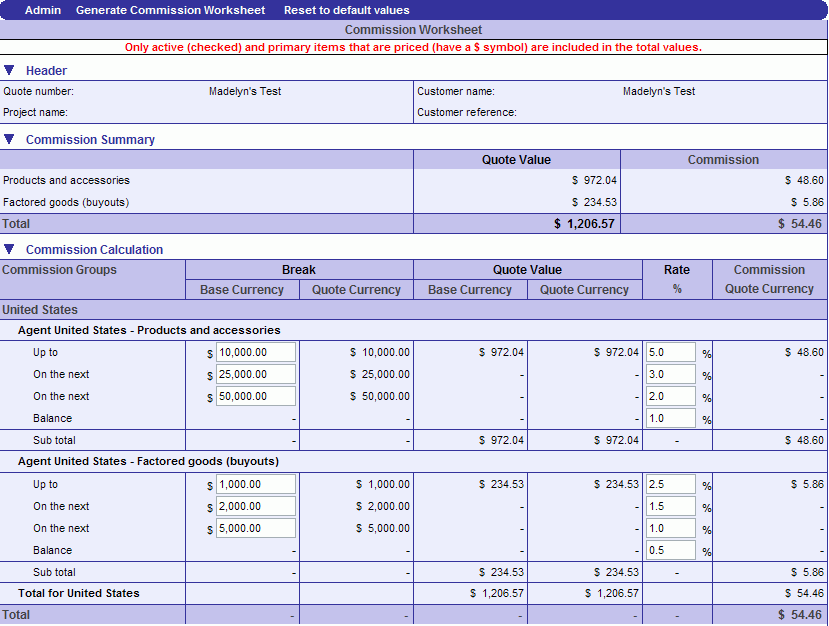
Task: Click the Quote Currency $ 50,000.00 cell
Action: tap(380, 396)
